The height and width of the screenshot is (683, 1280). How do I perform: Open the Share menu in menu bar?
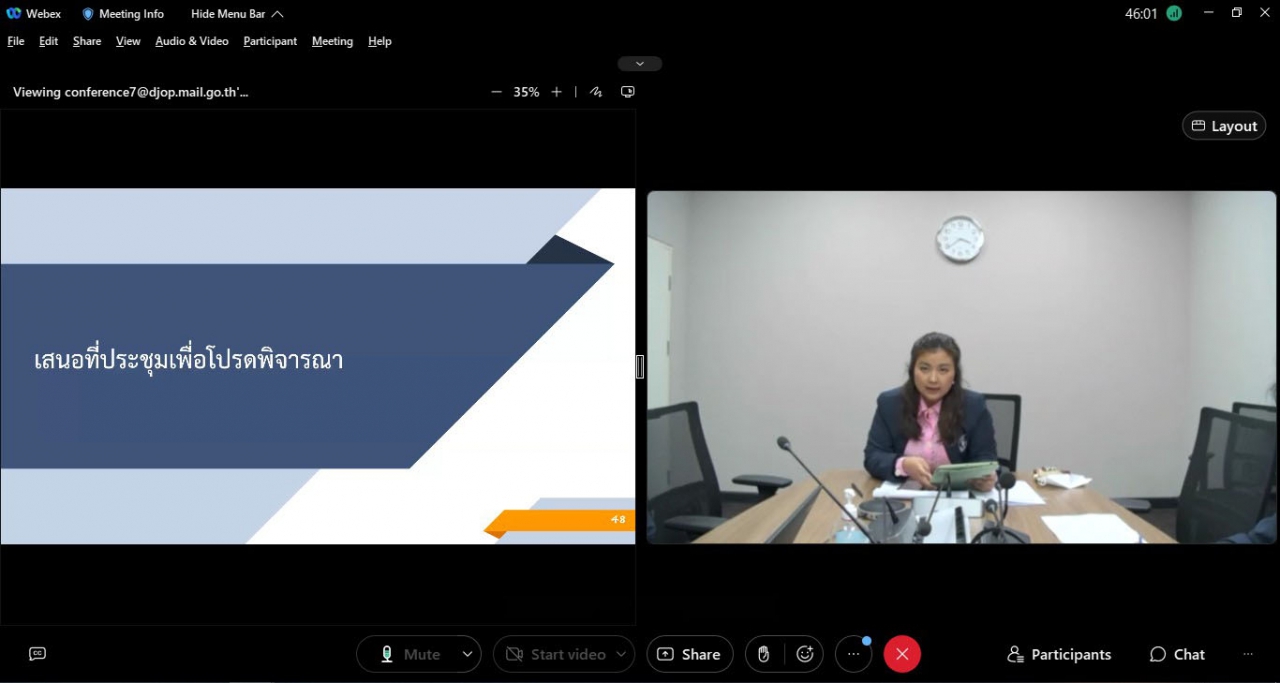[x=87, y=41]
